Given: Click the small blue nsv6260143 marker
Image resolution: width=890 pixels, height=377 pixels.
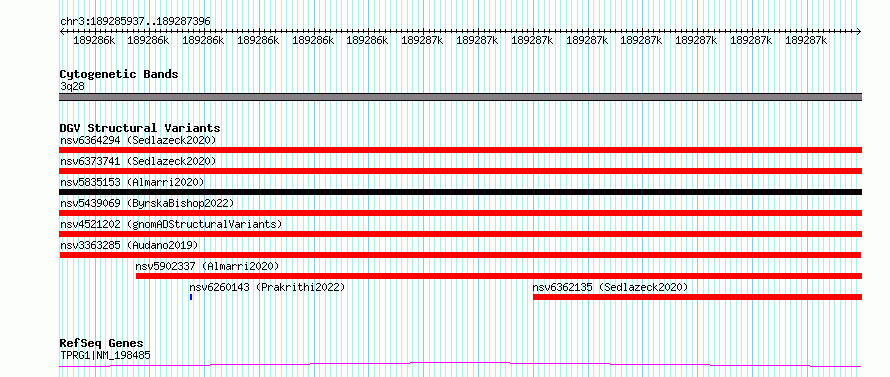Looking at the screenshot, I should [191, 297].
